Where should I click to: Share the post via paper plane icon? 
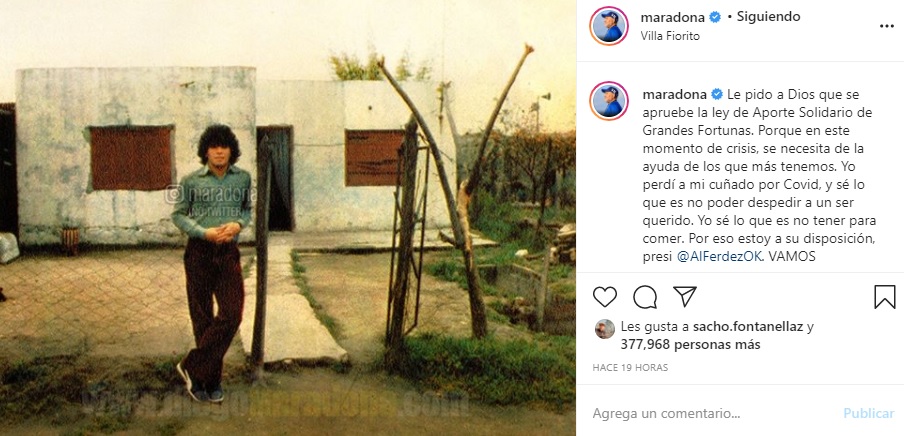(x=685, y=296)
